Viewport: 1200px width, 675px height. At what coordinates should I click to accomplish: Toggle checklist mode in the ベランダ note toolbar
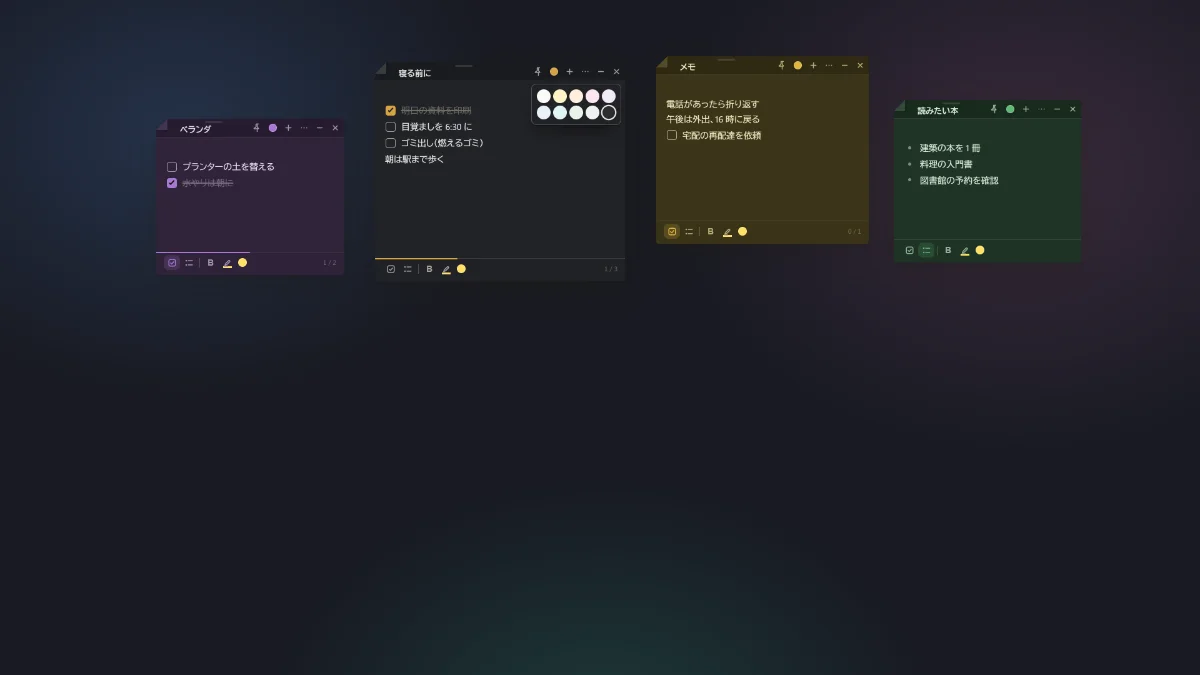pos(172,263)
